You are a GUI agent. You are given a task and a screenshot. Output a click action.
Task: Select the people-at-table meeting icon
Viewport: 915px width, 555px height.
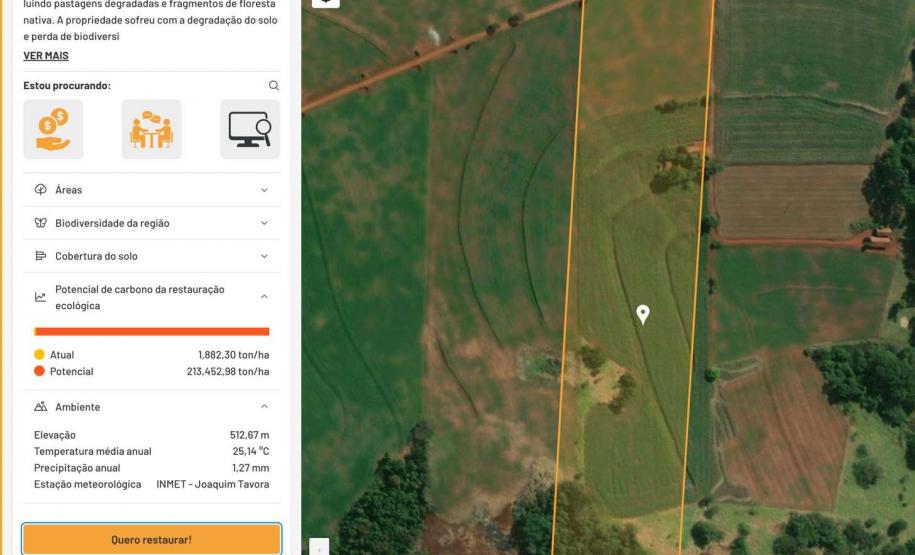(x=151, y=129)
